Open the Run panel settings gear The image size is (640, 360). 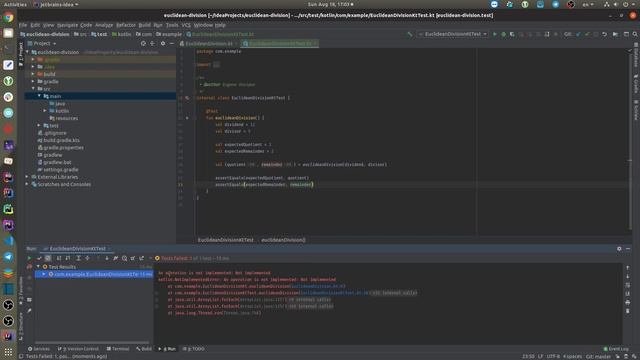pyautogui.click(x=619, y=249)
